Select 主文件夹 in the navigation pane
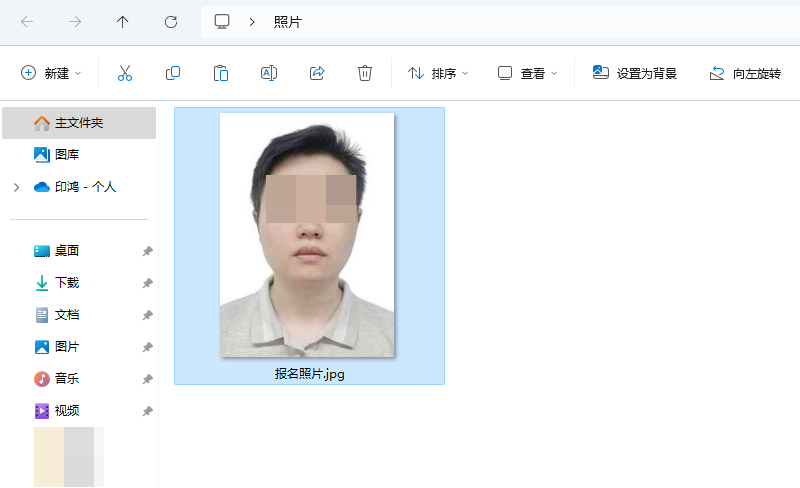Screen dimensions: 800x488 (x=78, y=123)
